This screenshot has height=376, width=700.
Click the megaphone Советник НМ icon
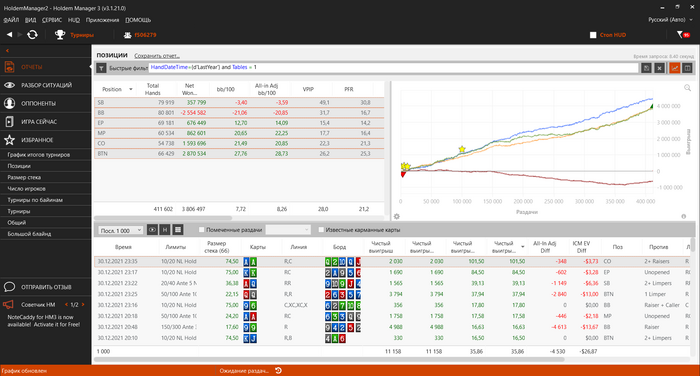coord(8,305)
